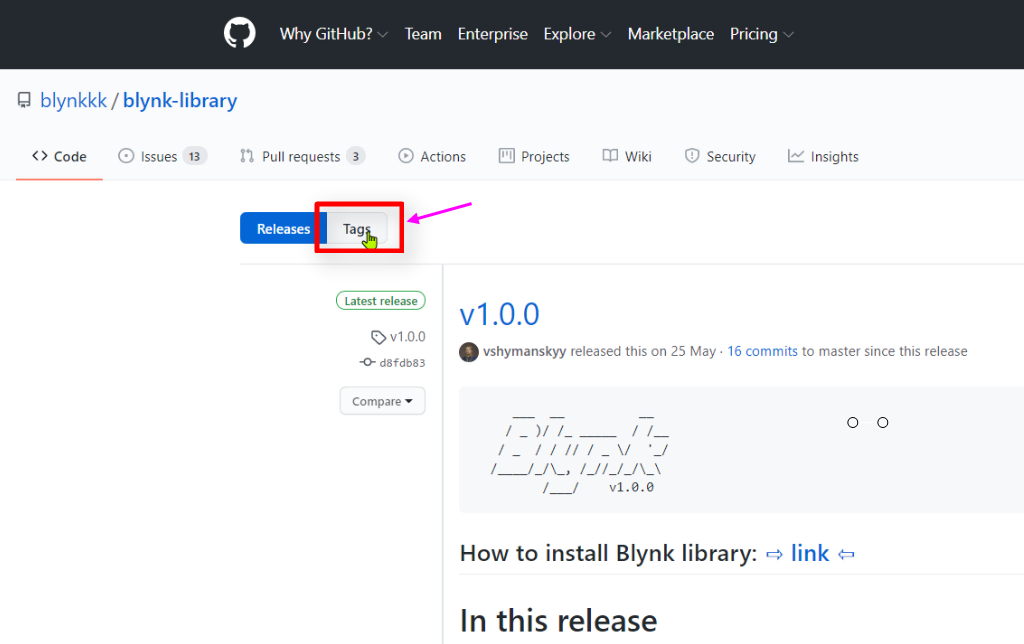
Task: Open the Security tab
Action: (x=720, y=157)
